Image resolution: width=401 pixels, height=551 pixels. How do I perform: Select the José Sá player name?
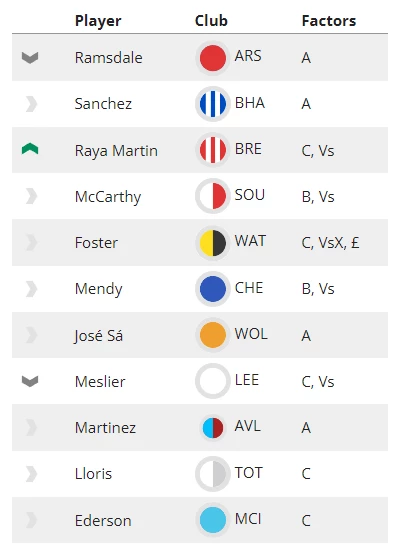pos(99,336)
